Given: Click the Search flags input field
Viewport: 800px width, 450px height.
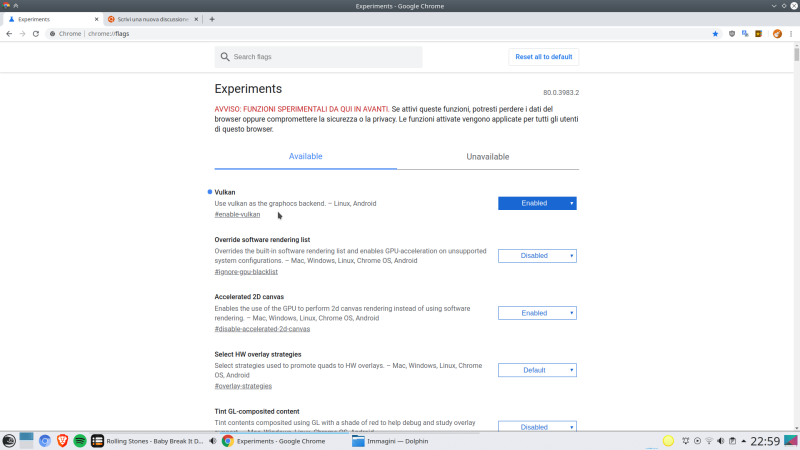Looking at the screenshot, I should [x=318, y=57].
